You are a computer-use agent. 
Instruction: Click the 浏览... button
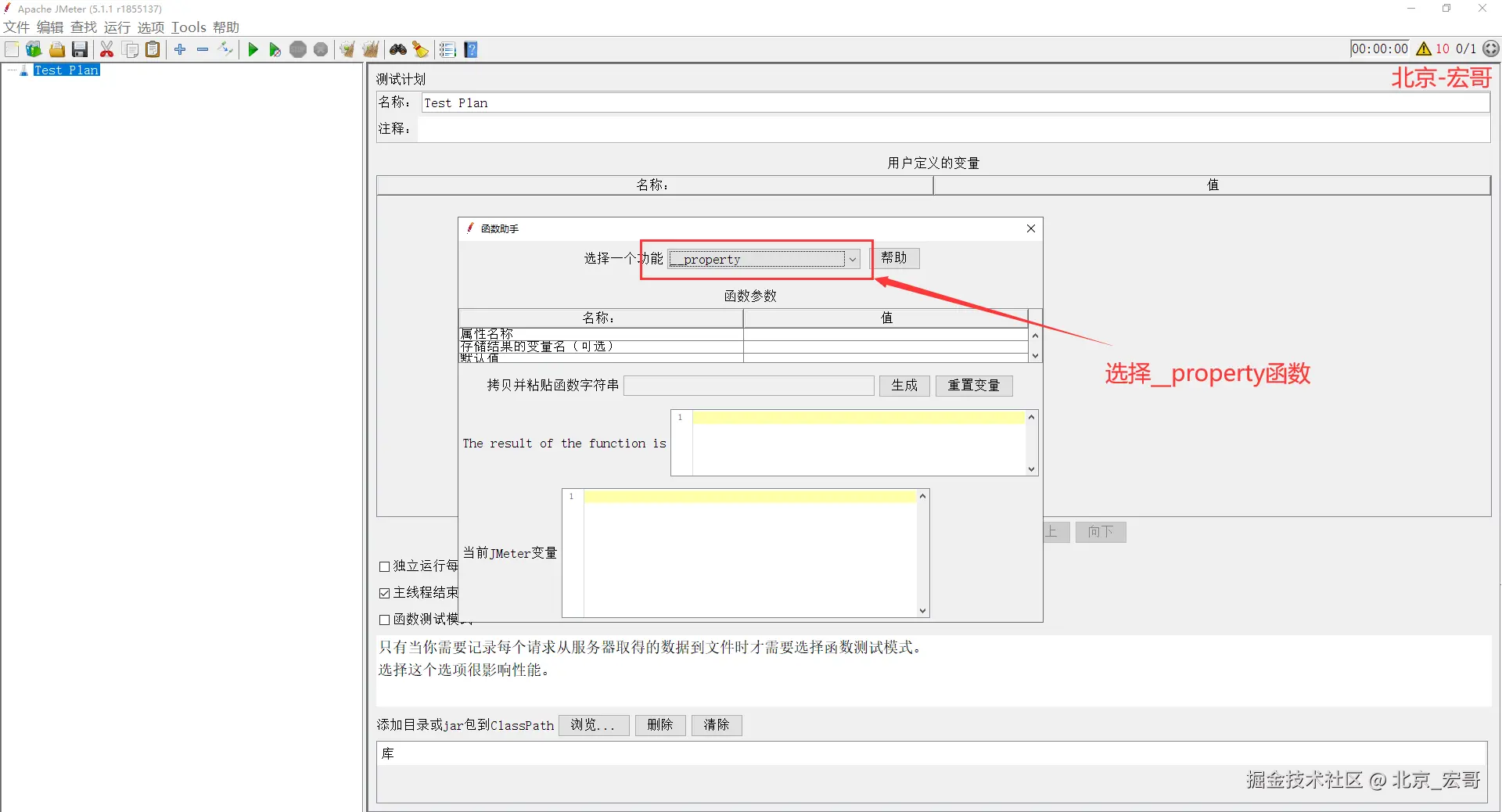pyautogui.click(x=594, y=725)
